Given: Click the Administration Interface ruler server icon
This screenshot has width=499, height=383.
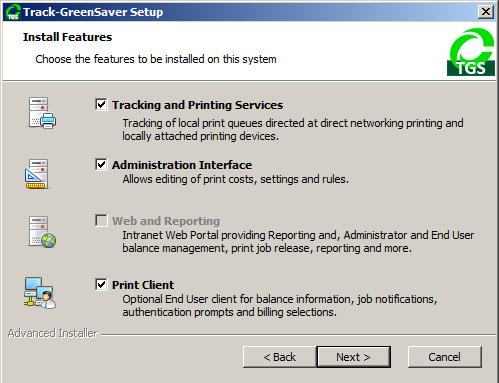Looking at the screenshot, I should coord(37,174).
